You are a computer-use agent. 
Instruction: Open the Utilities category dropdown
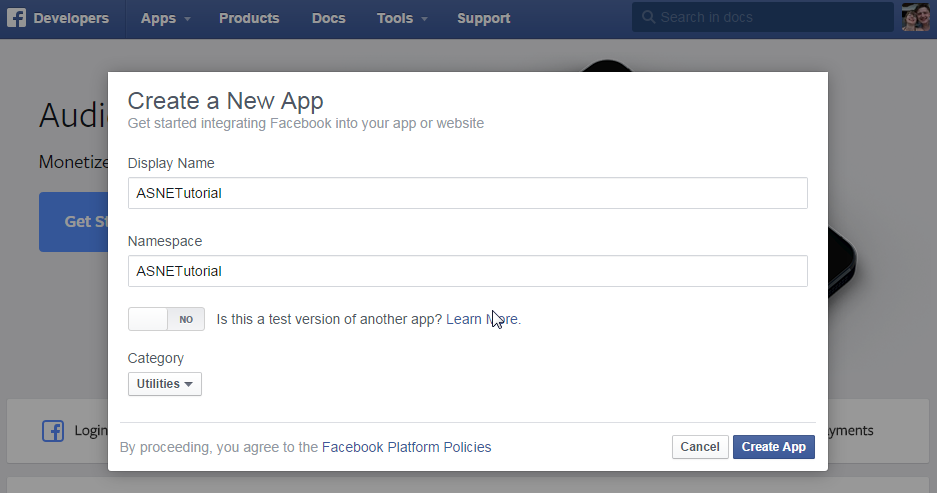click(x=164, y=384)
